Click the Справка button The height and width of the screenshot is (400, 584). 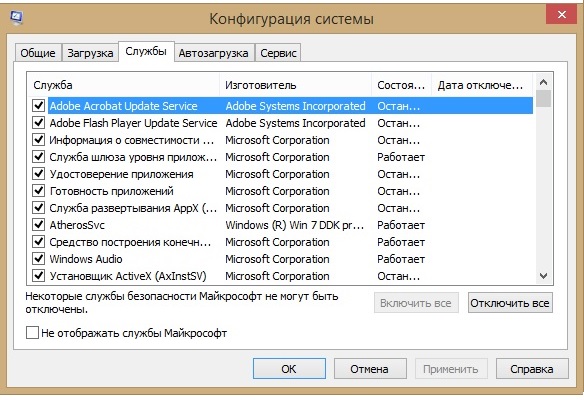pos(532,369)
